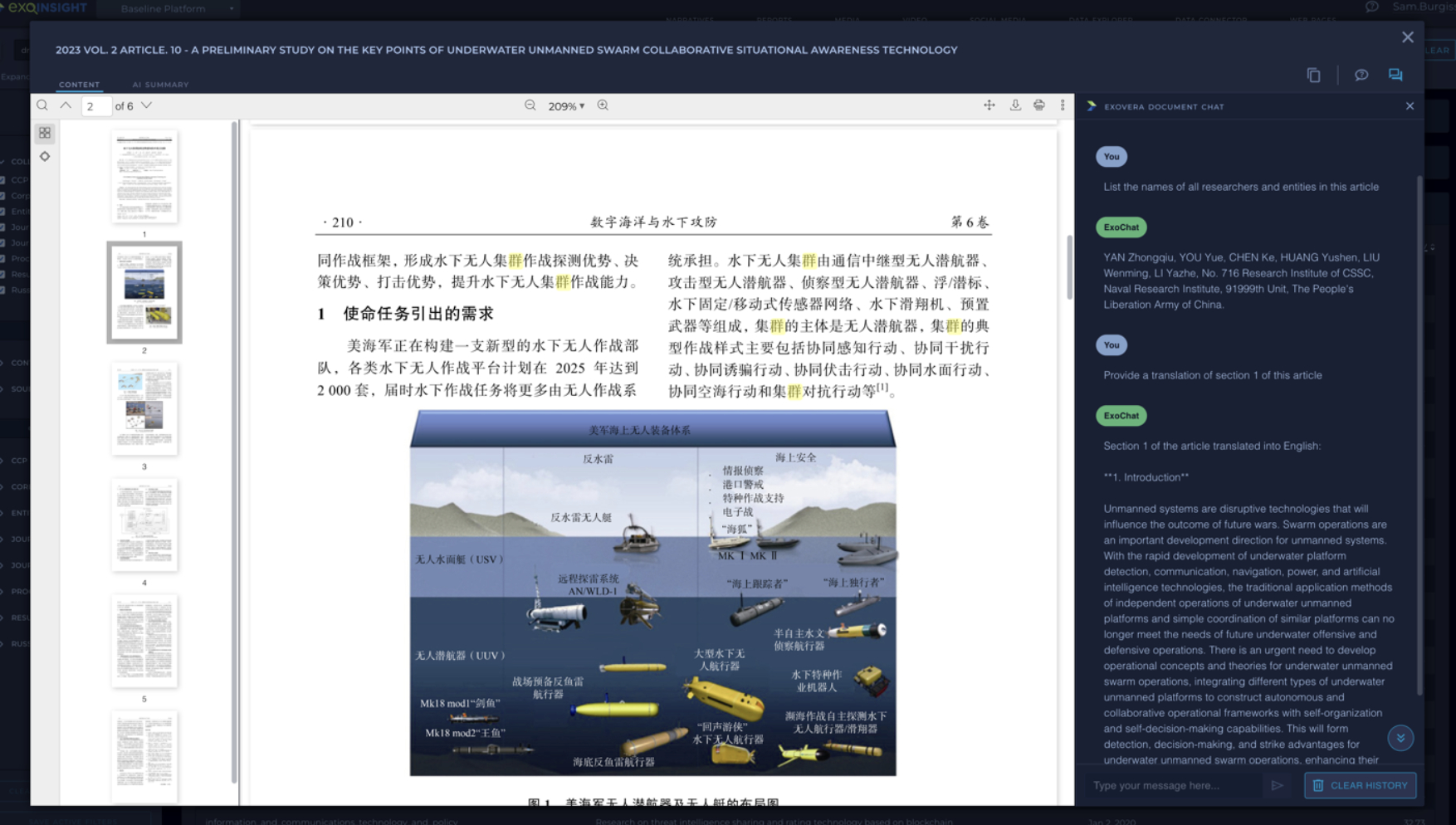Zoom in using the plus magnifier
The image size is (1456, 825).
[603, 105]
